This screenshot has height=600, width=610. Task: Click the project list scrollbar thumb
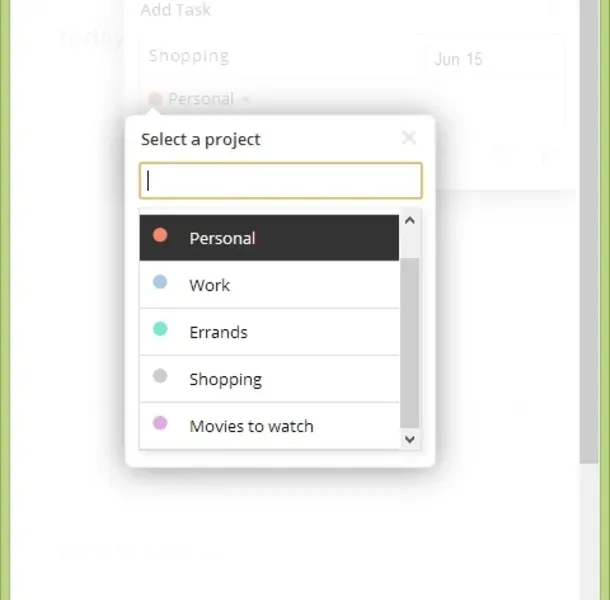[410, 340]
